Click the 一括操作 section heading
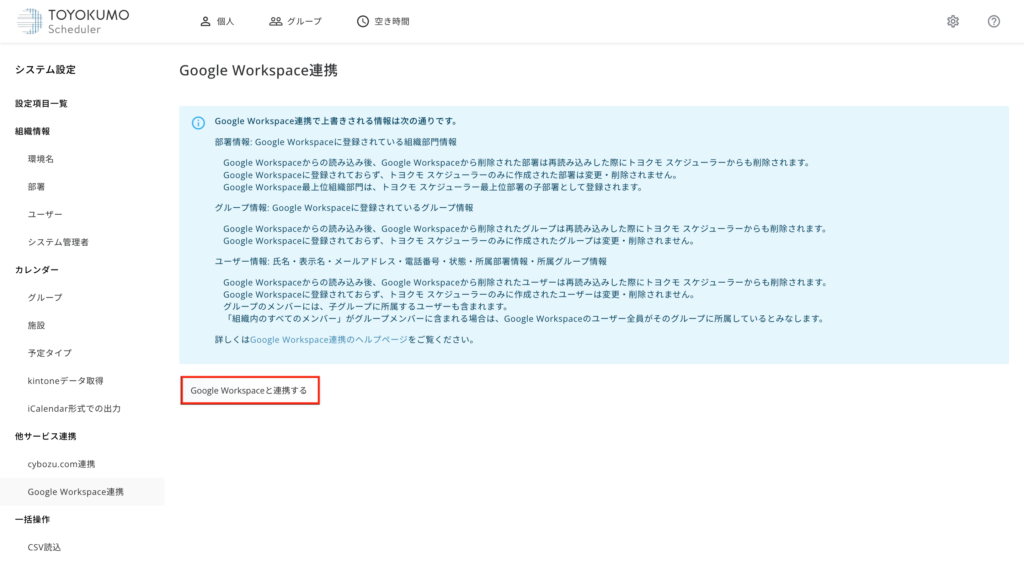The width and height of the screenshot is (1024, 561). point(33,520)
